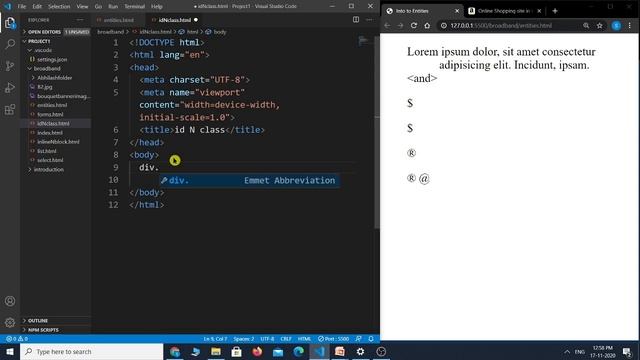Viewport: 640px width, 360px height.
Task: Open the Search view in the activity bar
Action: (x=10, y=44)
